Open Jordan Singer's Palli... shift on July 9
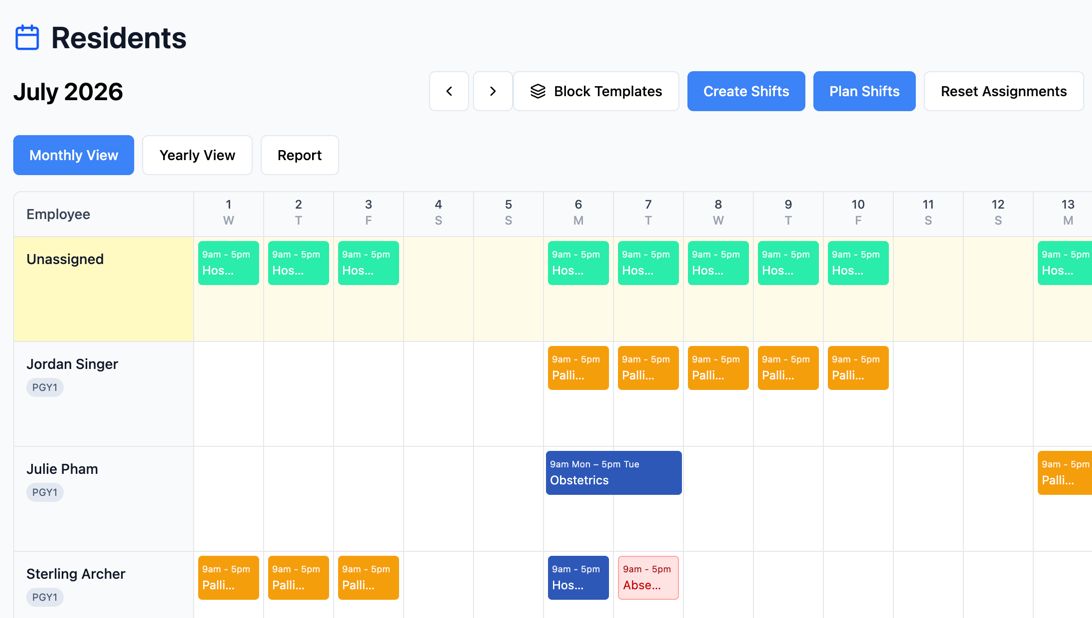Image resolution: width=1092 pixels, height=618 pixels. click(788, 368)
